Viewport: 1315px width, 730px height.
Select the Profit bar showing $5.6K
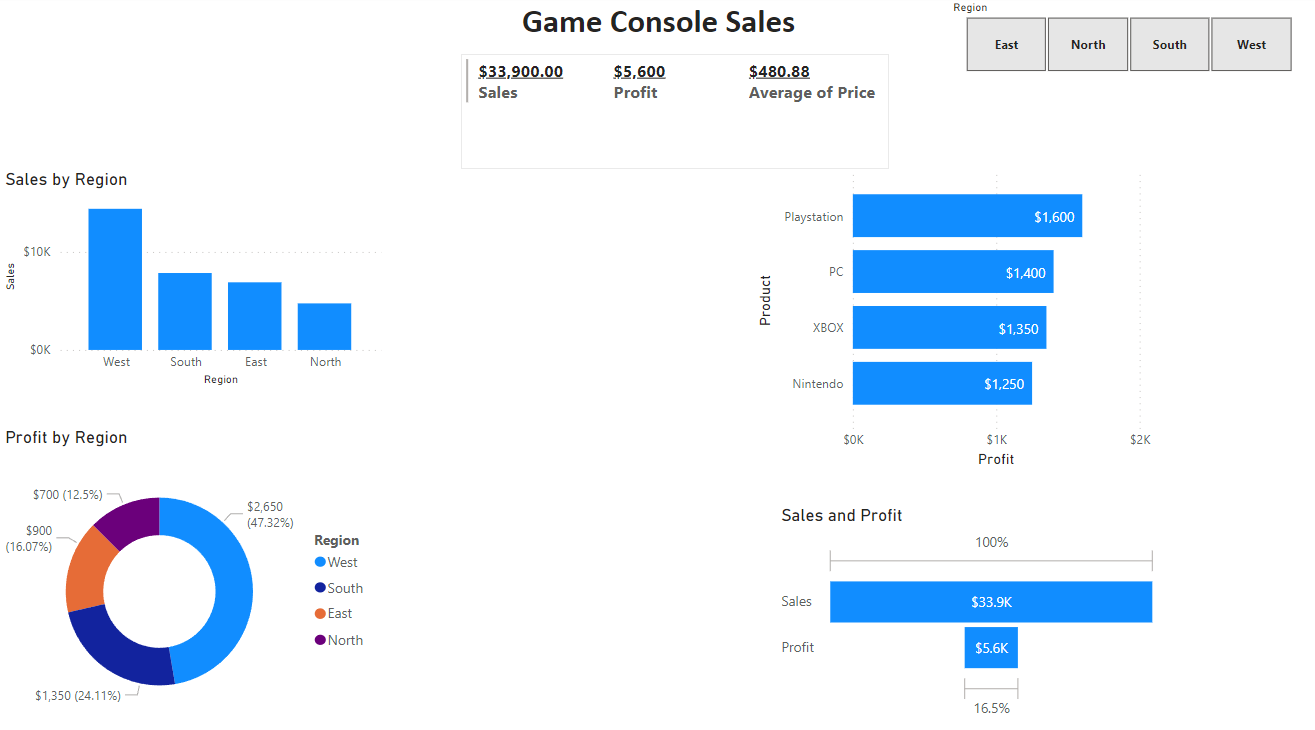pos(990,647)
